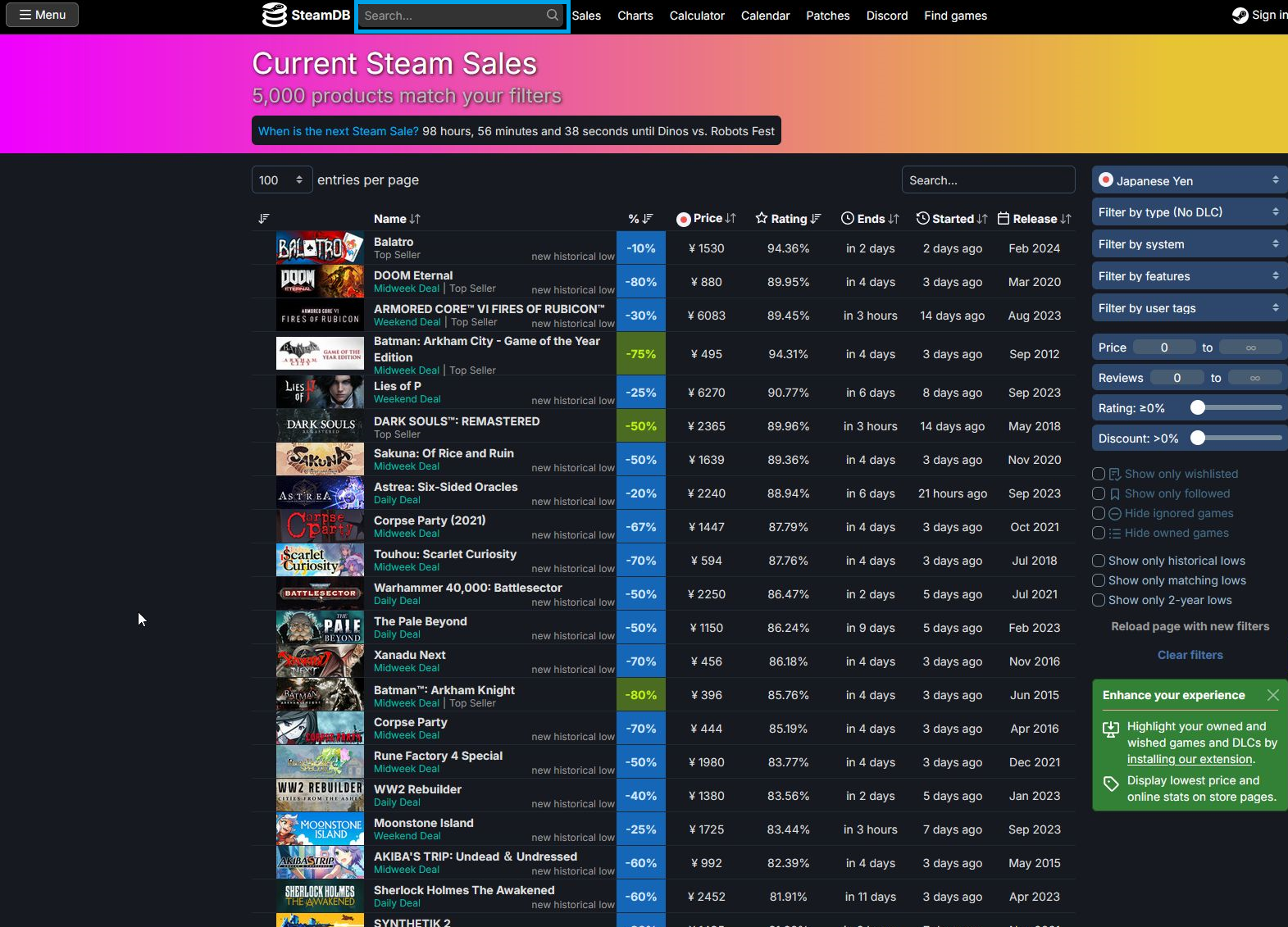1288x927 pixels.
Task: Open Find games in top navigation
Action: [955, 16]
